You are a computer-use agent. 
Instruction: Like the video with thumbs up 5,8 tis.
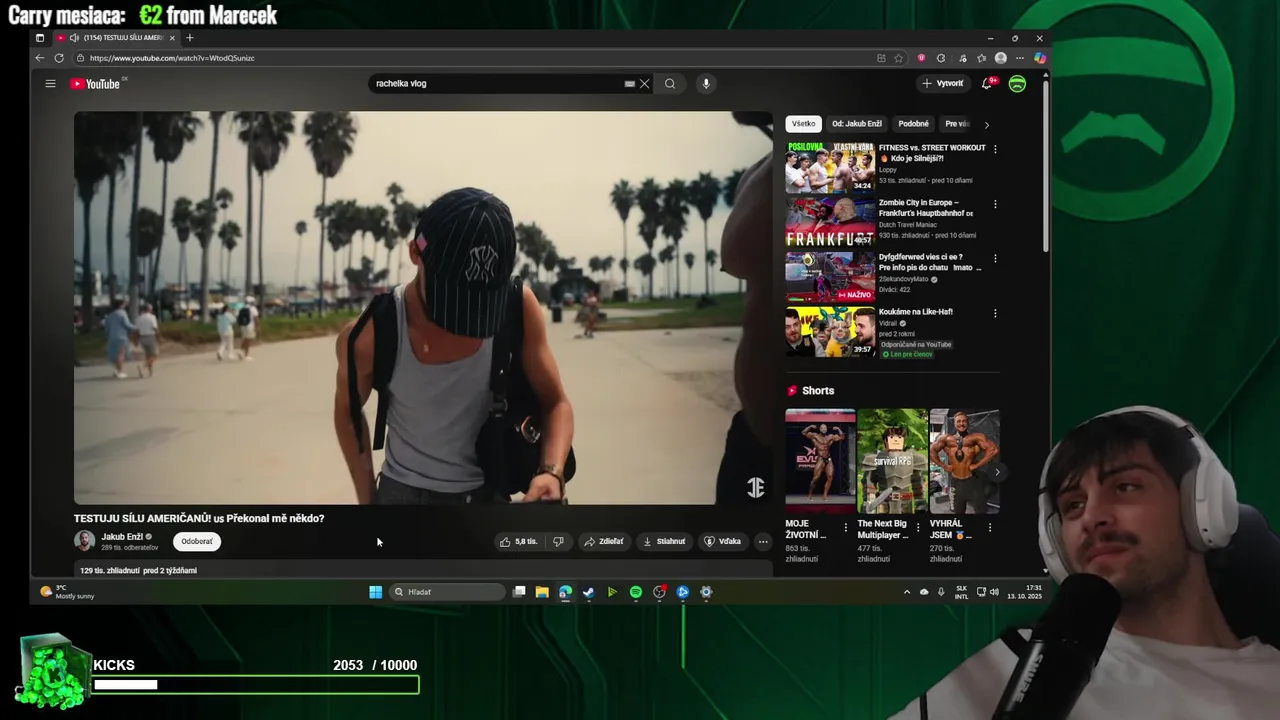pyautogui.click(x=518, y=542)
